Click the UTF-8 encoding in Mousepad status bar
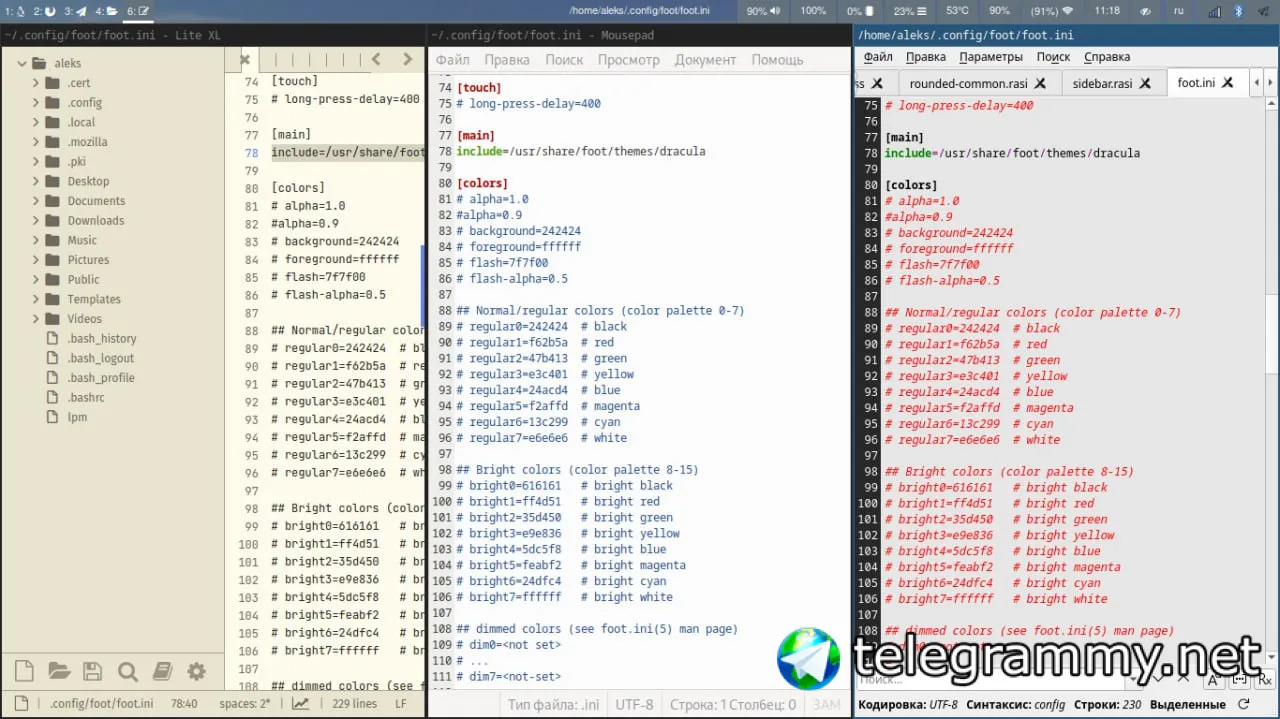 coord(634,705)
